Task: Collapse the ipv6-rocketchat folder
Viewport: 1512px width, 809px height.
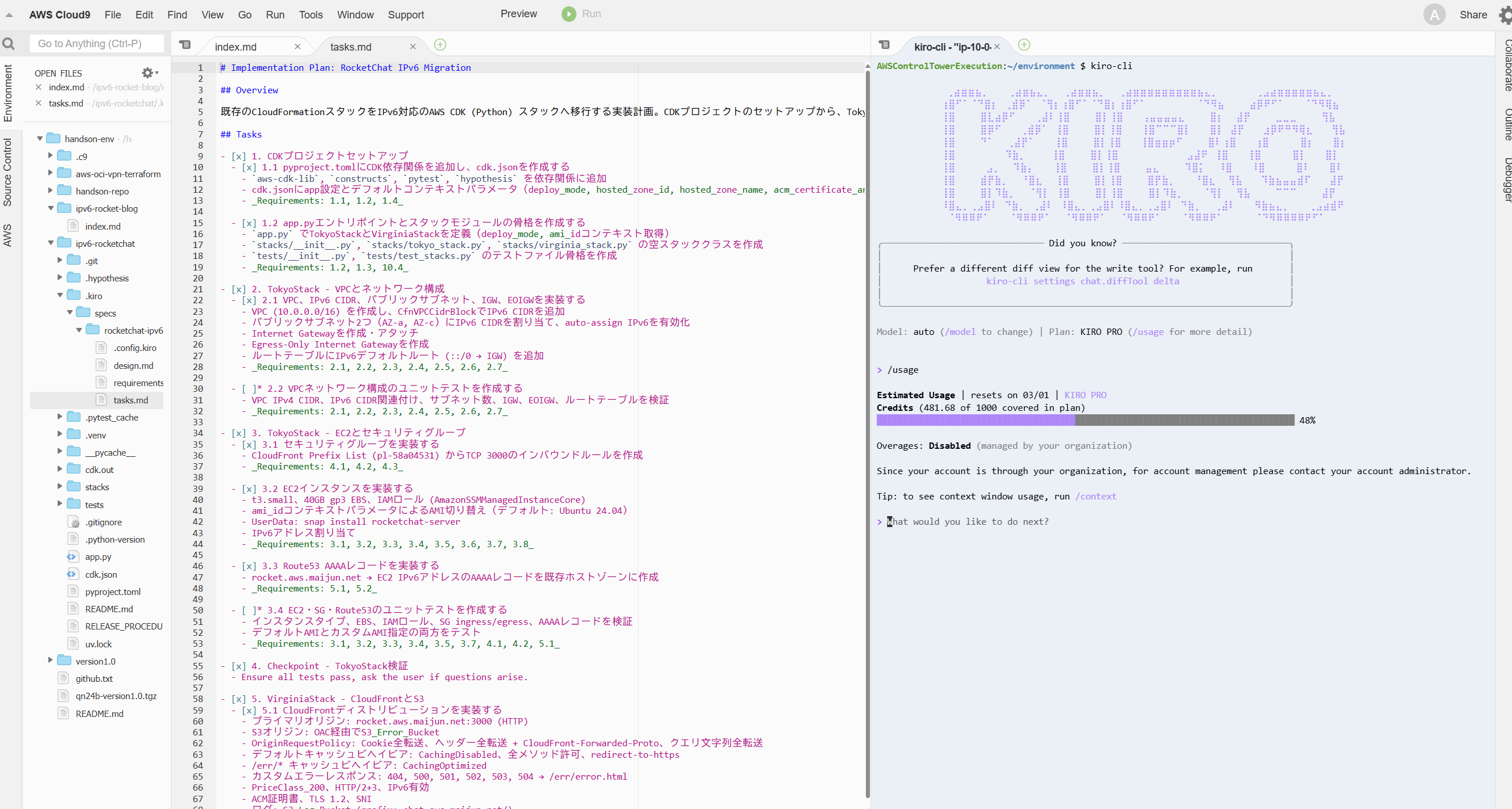Action: click(x=51, y=243)
